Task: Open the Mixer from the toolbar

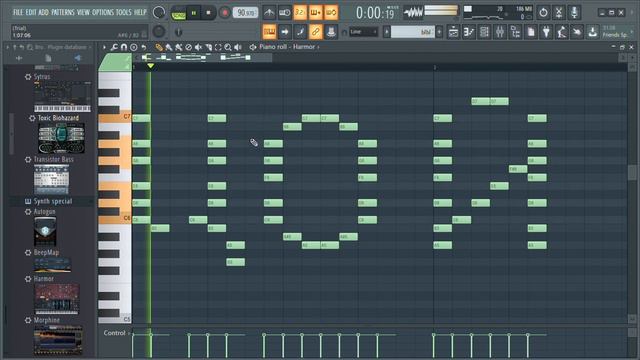Action: [500, 31]
